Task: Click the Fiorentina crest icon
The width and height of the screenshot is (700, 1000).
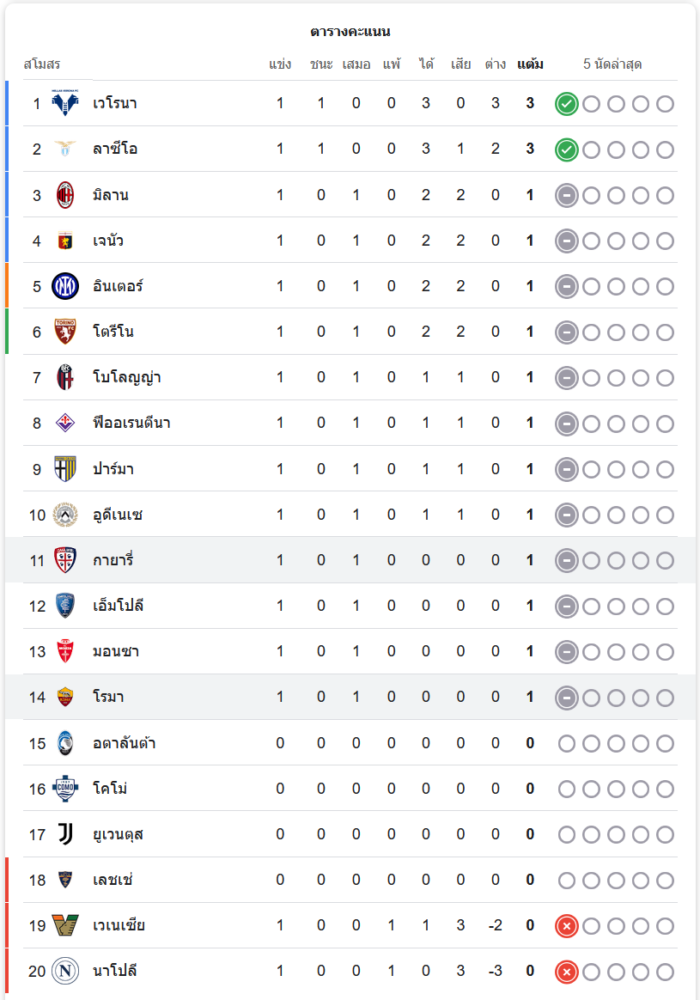Action: pyautogui.click(x=65, y=423)
